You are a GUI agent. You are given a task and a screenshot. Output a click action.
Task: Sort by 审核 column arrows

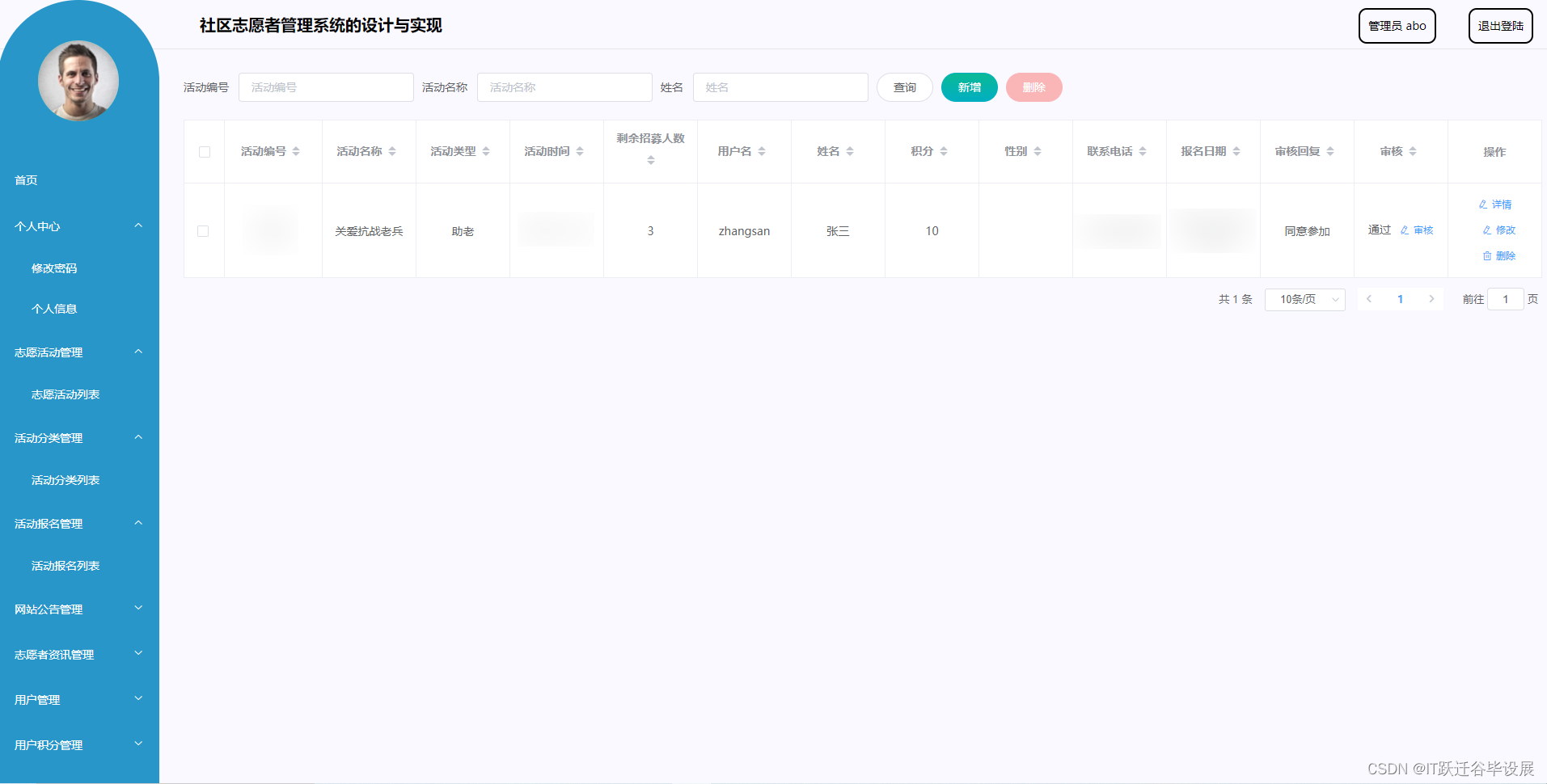pos(1413,151)
